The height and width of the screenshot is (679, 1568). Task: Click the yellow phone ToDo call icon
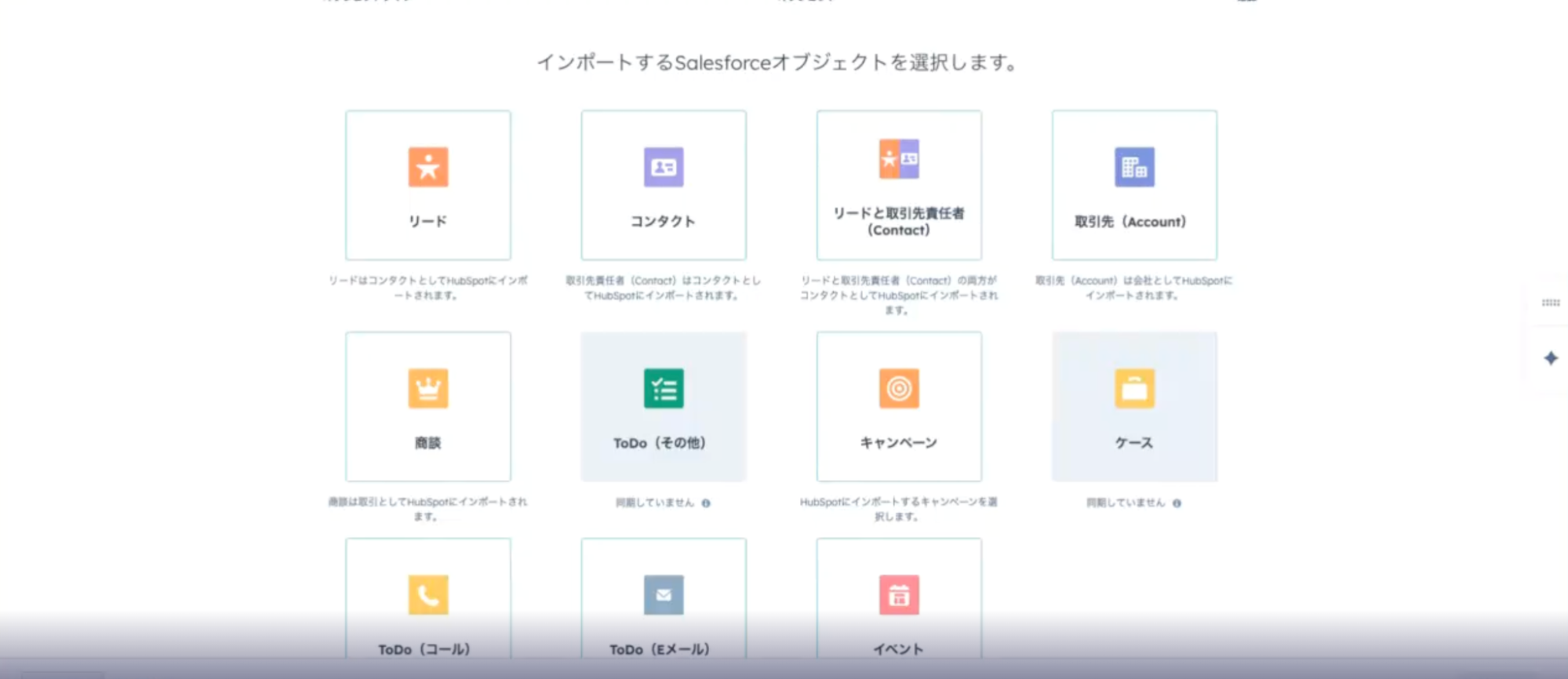428,595
